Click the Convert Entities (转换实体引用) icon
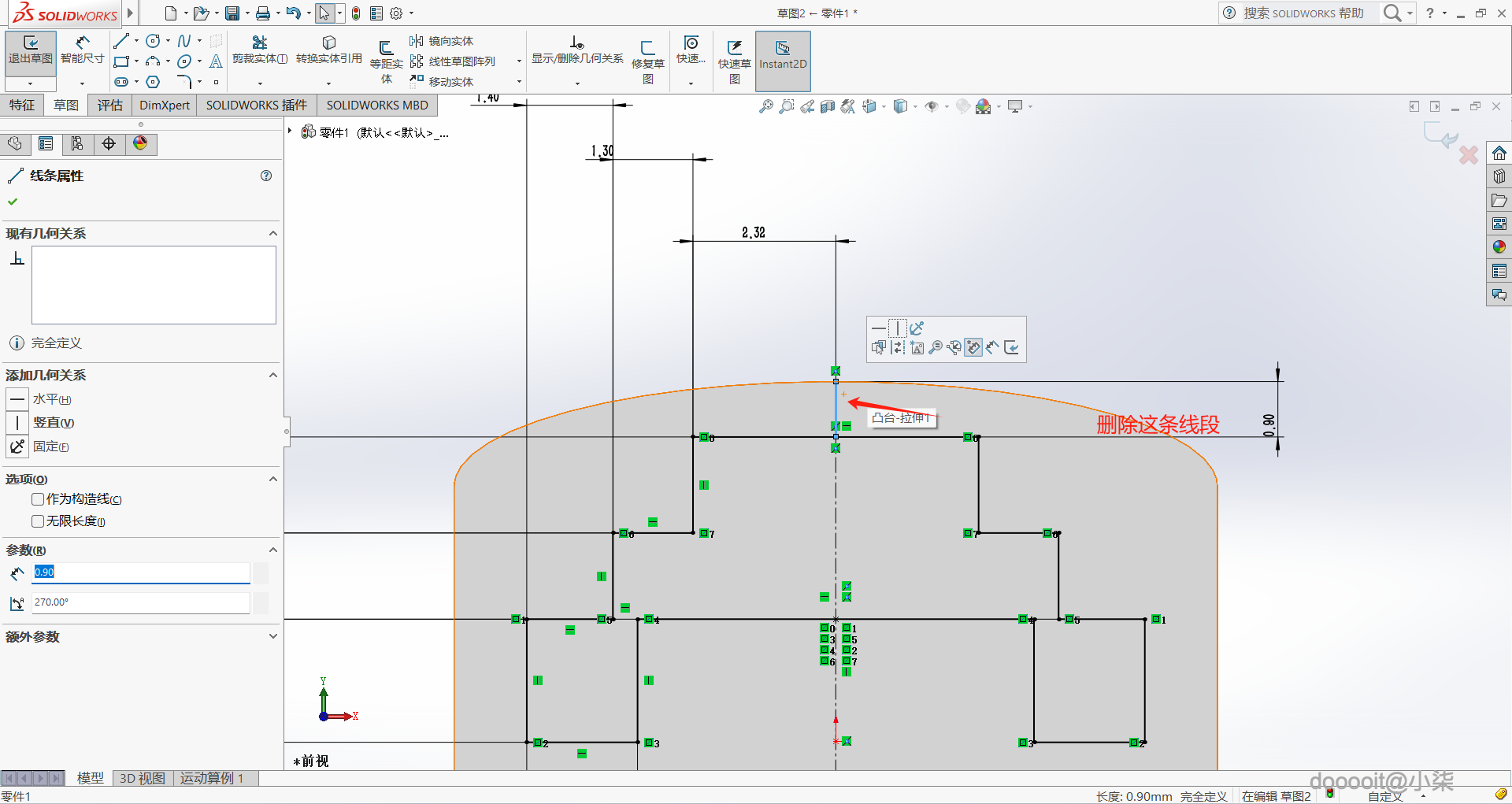Viewport: 1512px width, 804px height. click(x=328, y=49)
